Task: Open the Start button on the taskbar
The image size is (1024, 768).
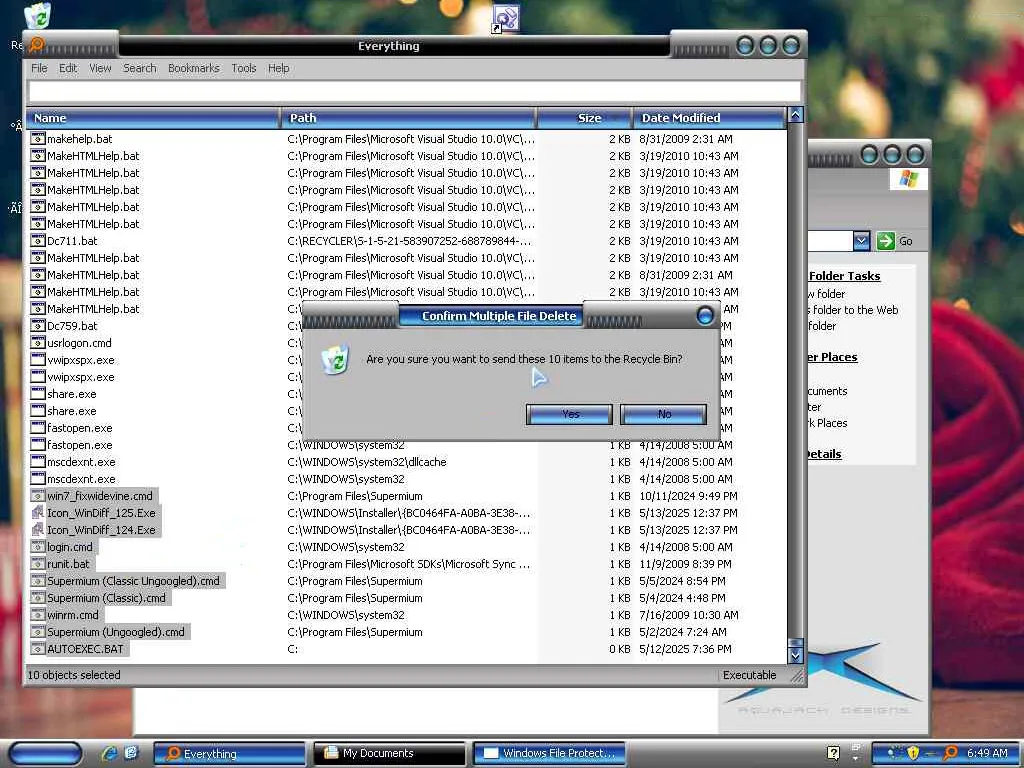Action: (46, 754)
